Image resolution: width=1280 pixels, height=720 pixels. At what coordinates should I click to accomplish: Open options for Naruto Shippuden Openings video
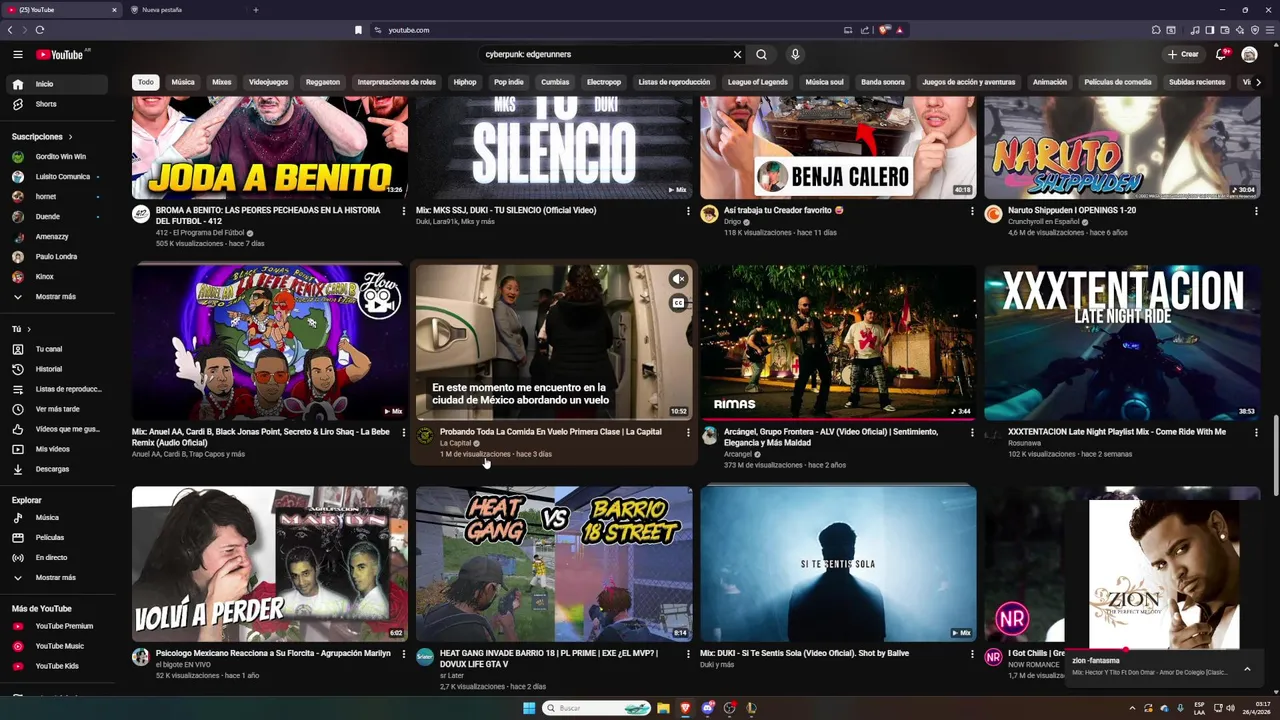[1256, 211]
